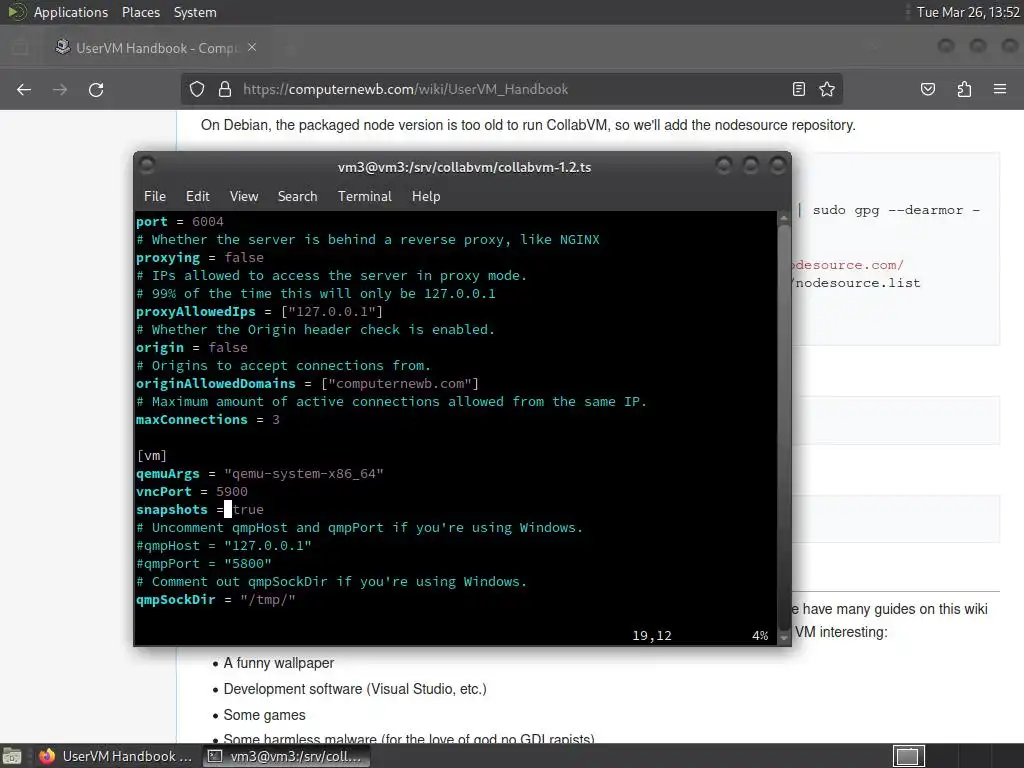Image resolution: width=1024 pixels, height=768 pixels.
Task: Click 'Development software (Visual Studio, etc.)' item
Action: [355, 689]
